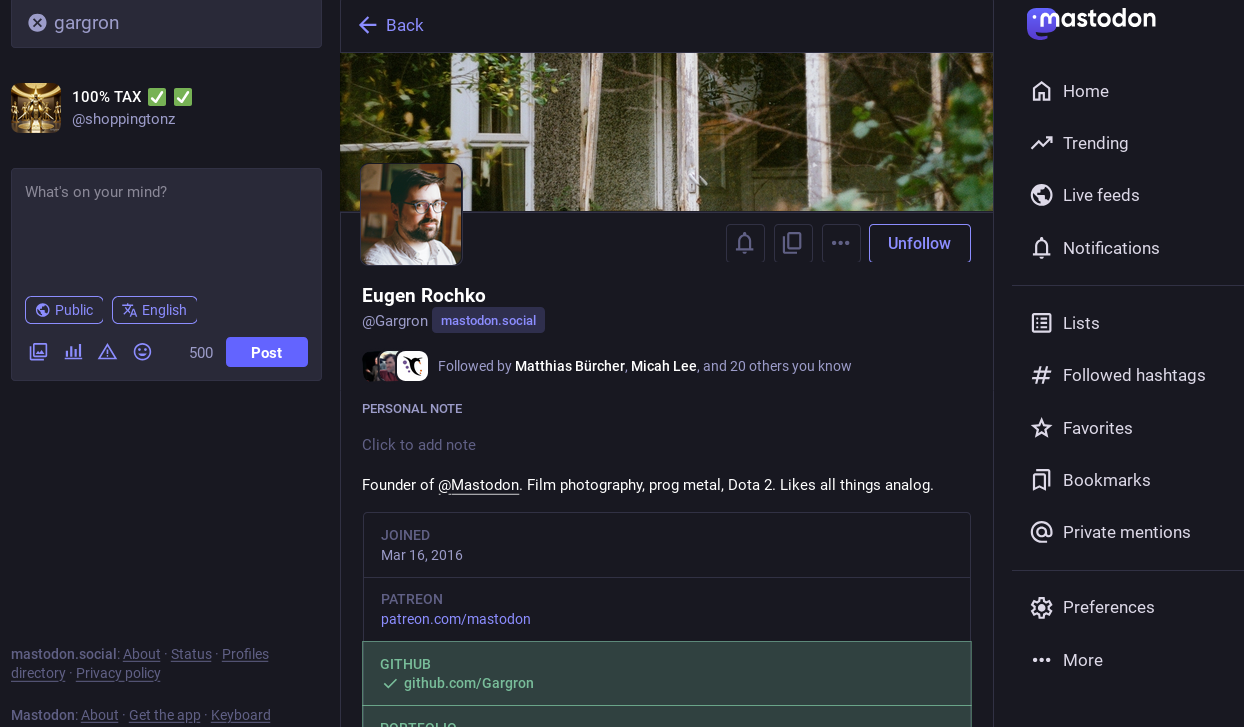Screen dimensions: 1244x727
Task: Open Matthias Bürcher's profile
Action: click(x=570, y=366)
